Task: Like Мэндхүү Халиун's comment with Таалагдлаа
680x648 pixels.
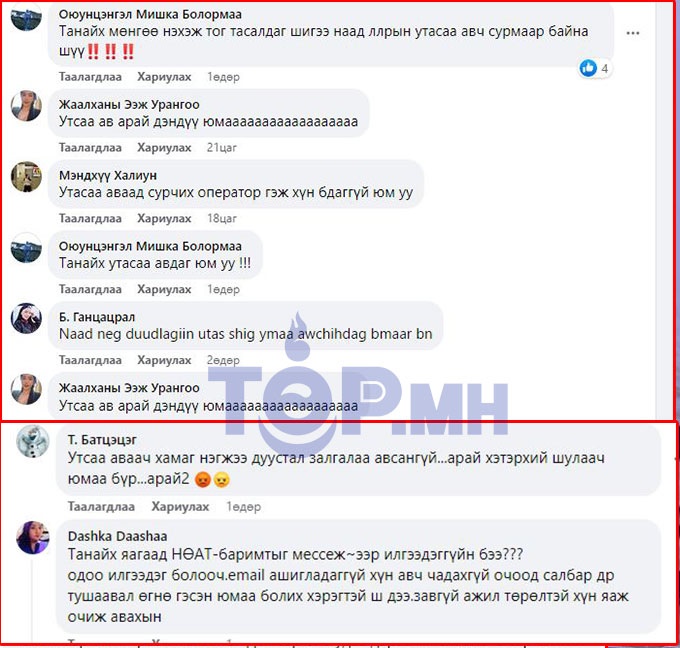Action: [90, 218]
